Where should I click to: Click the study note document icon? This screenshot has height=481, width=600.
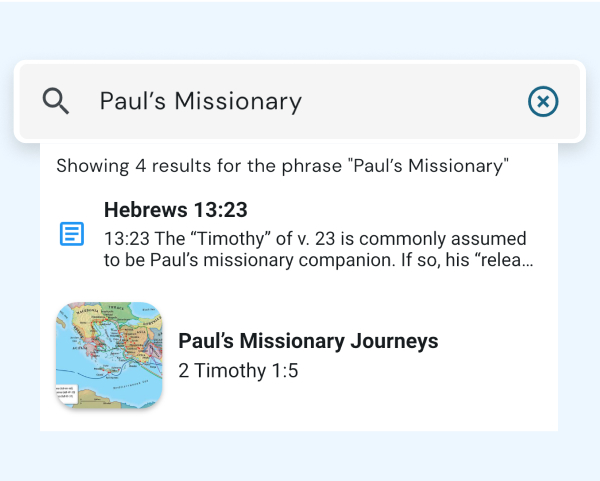coord(72,233)
